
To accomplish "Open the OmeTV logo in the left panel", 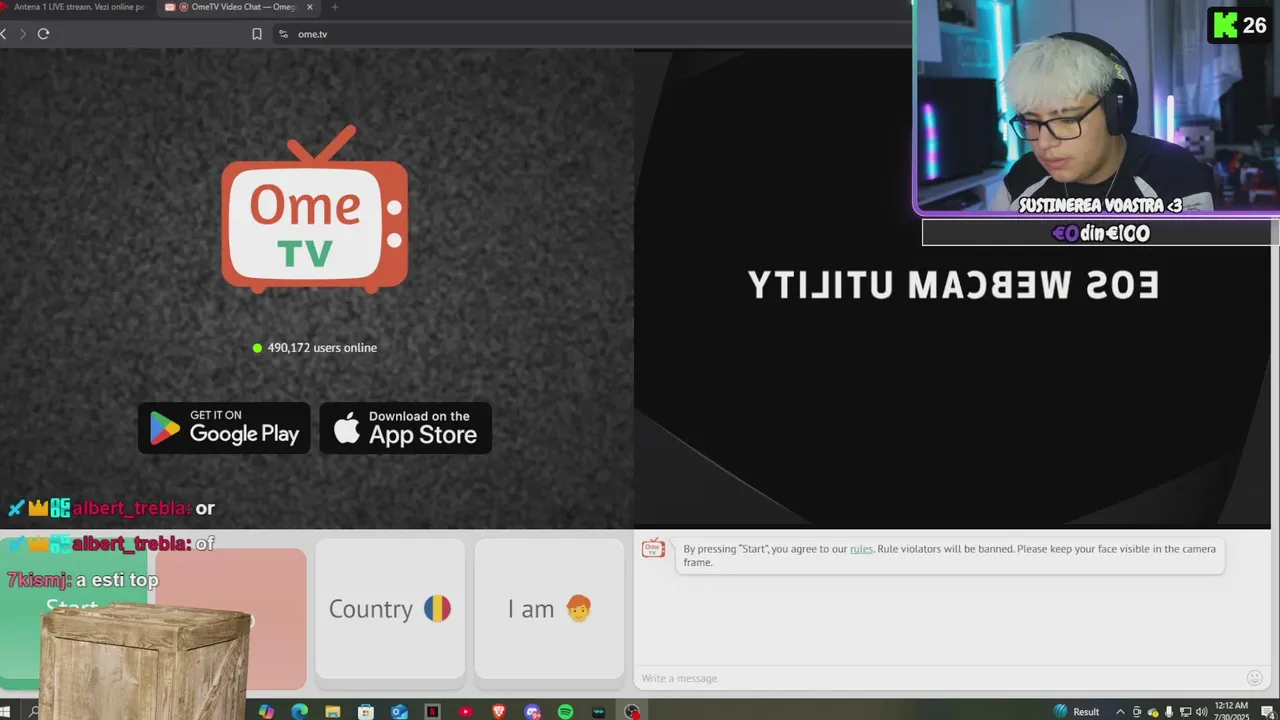I will [x=315, y=210].
